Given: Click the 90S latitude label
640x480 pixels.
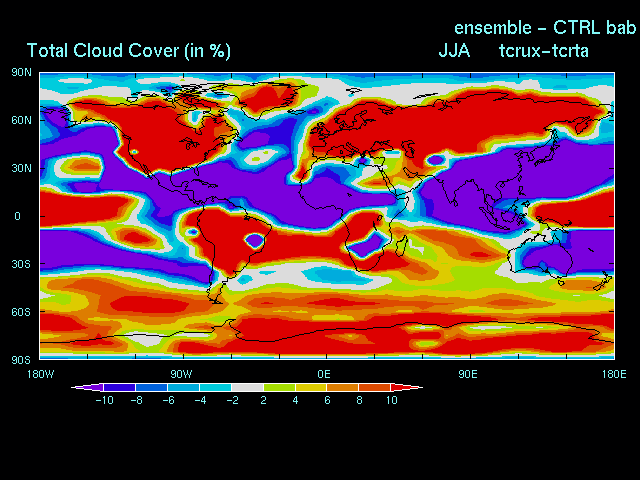Looking at the screenshot, I should tap(21, 360).
